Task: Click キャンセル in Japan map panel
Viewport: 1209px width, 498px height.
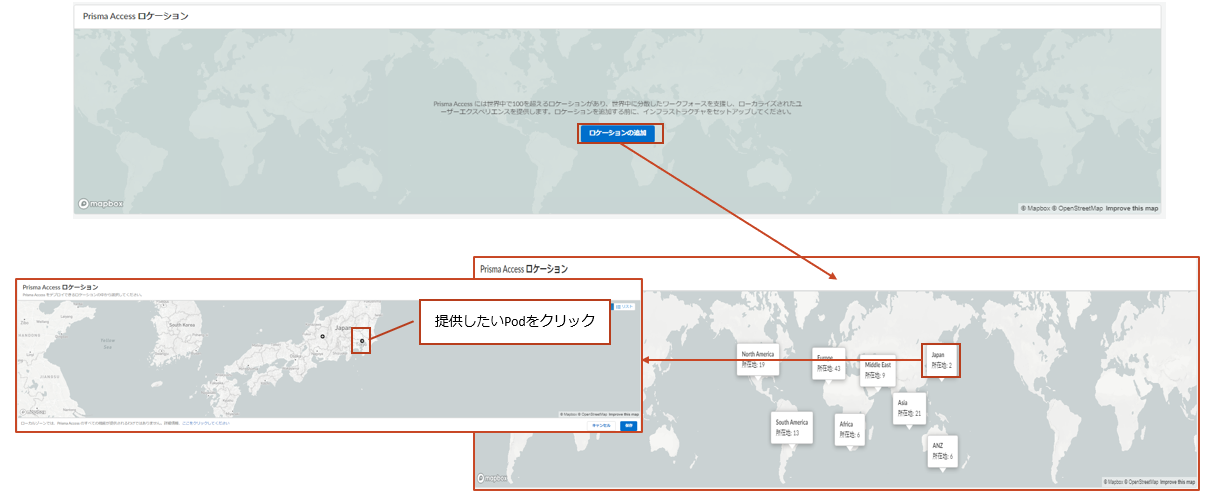Action: [x=602, y=426]
